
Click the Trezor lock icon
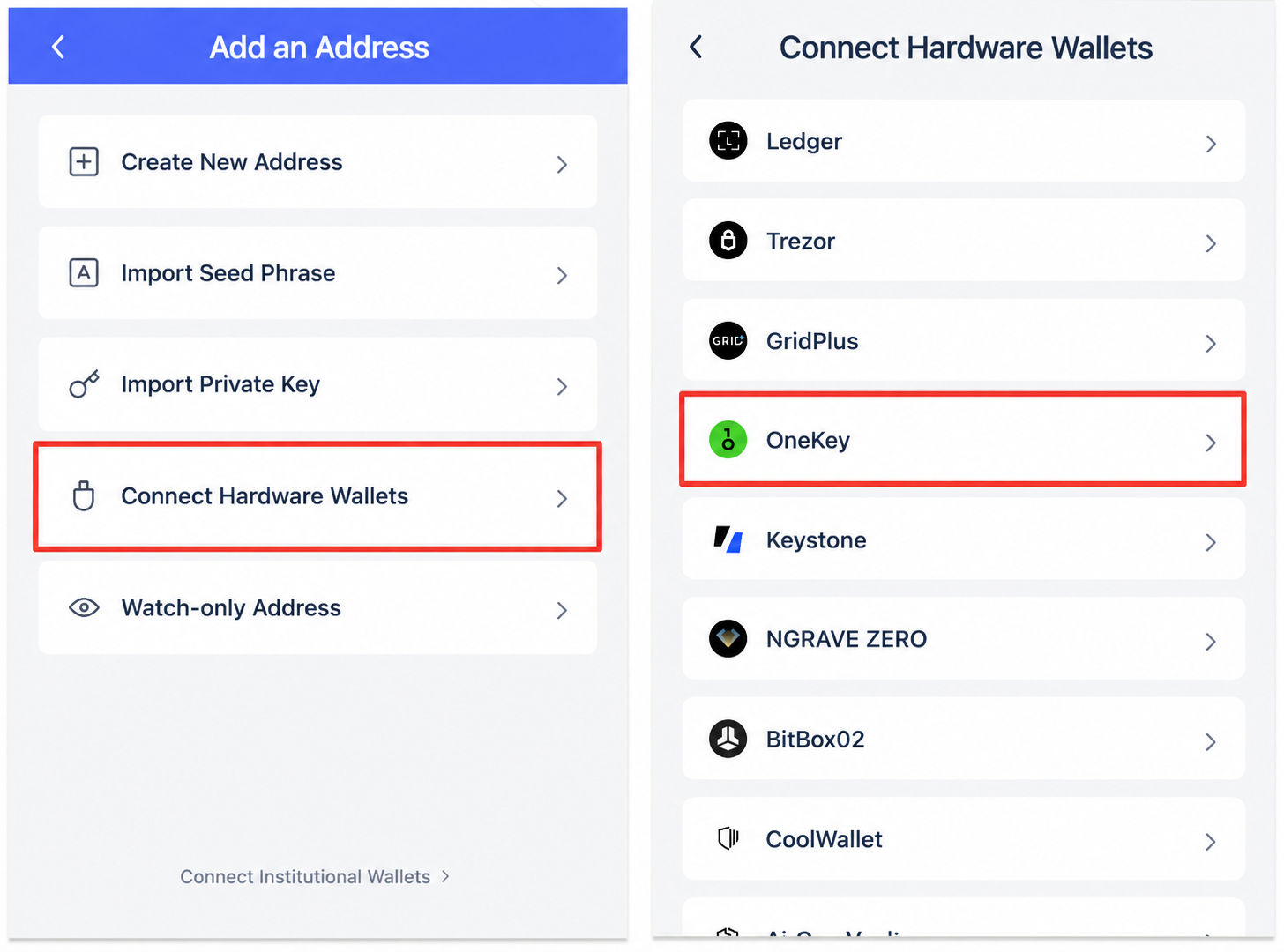(x=728, y=241)
